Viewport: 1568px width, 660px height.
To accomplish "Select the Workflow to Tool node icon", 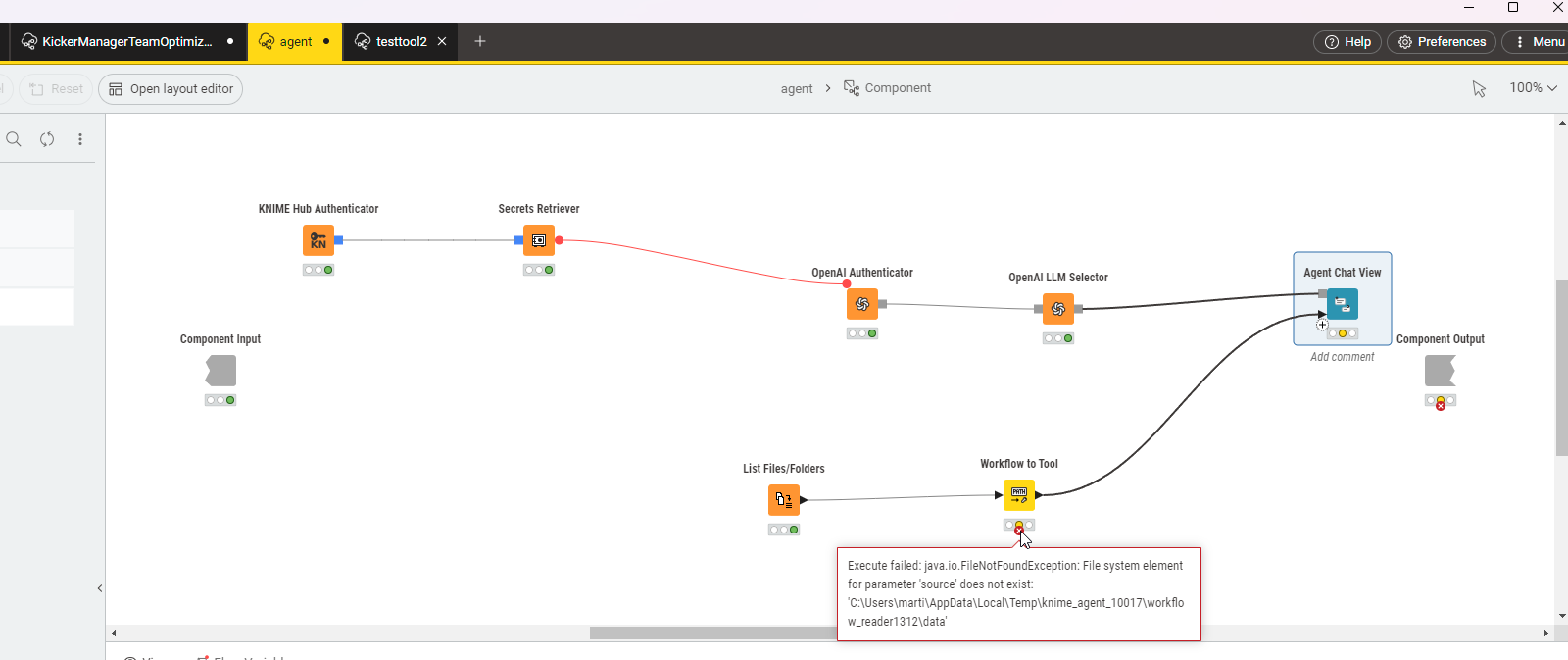I will (x=1019, y=495).
